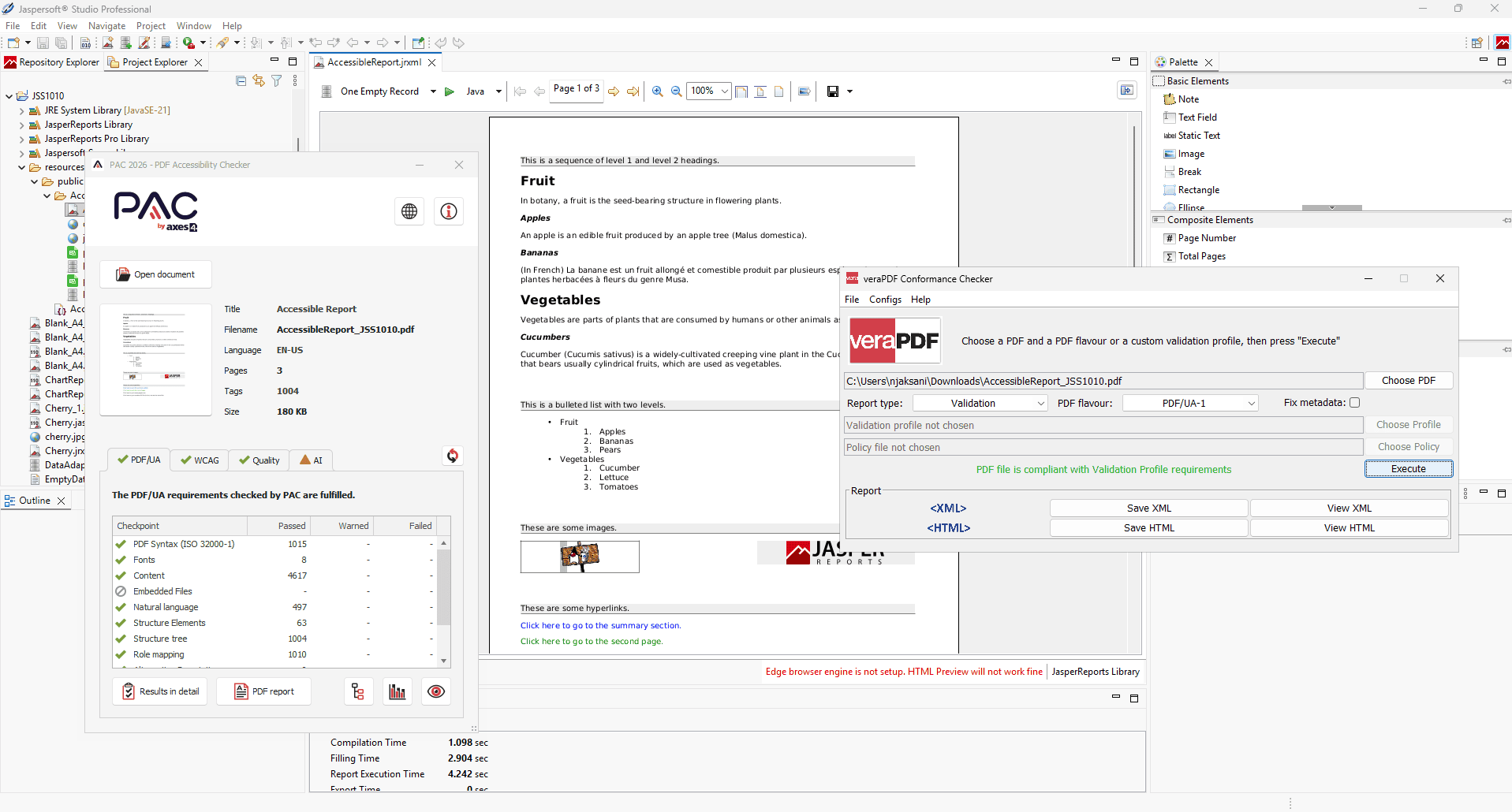
Task: Click Open document button in PAC
Action: coord(155,274)
